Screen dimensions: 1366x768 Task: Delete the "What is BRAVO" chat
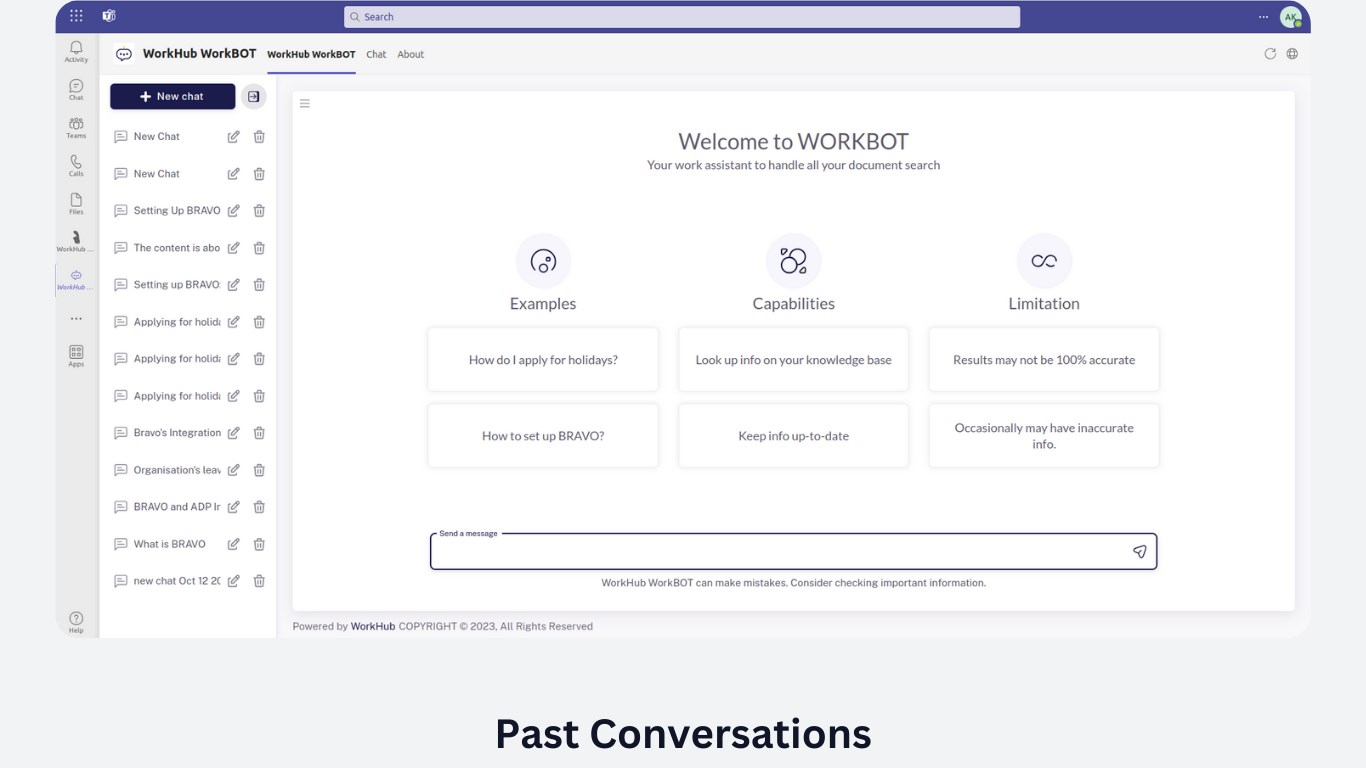(x=259, y=544)
